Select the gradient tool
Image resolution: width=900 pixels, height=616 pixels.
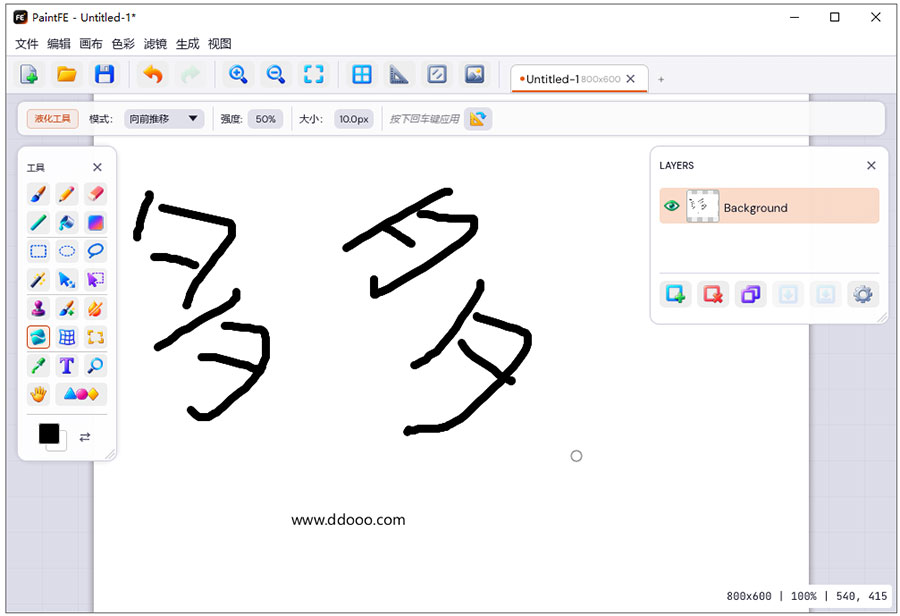(95, 222)
